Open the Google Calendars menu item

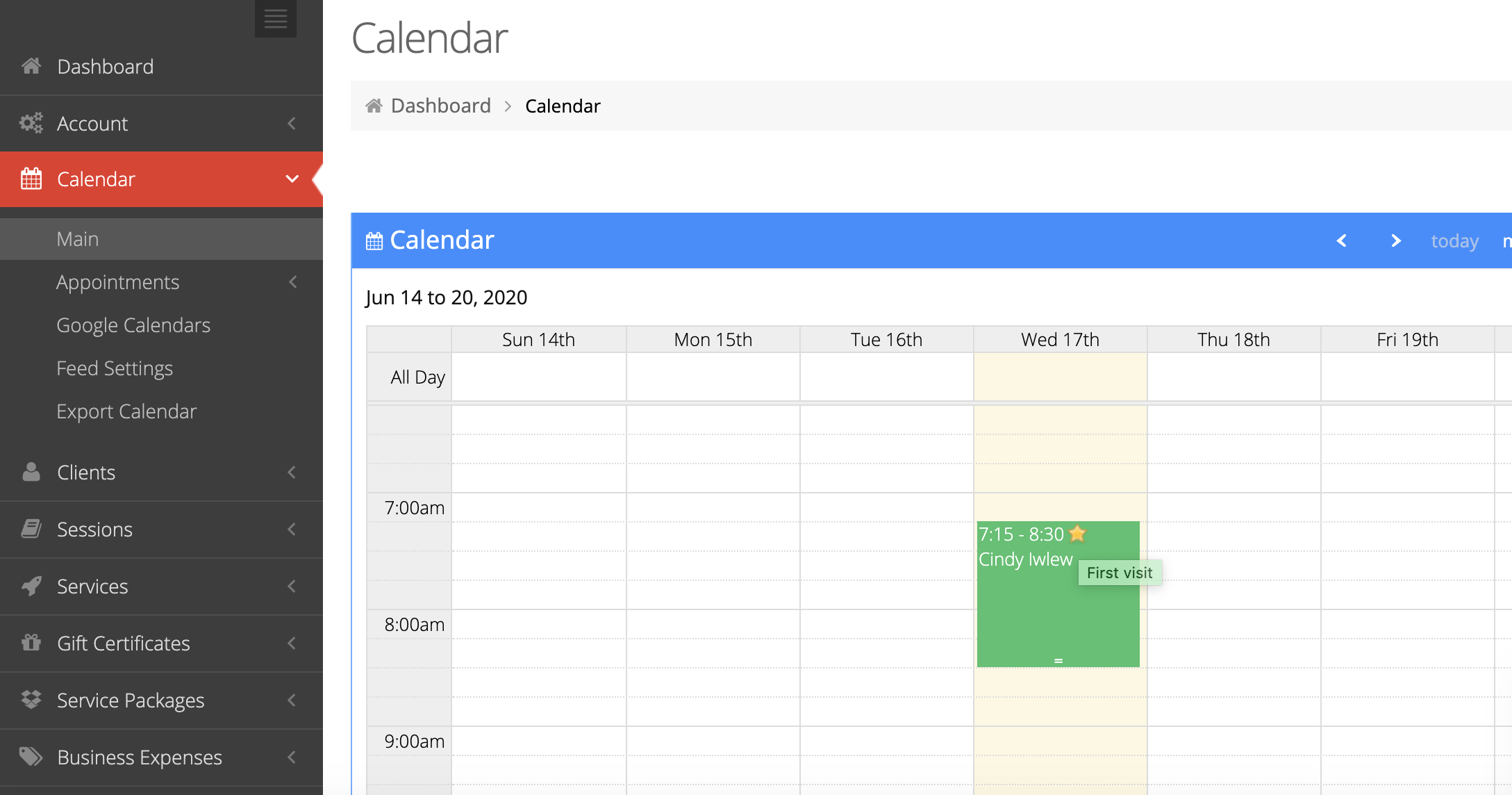pos(133,325)
